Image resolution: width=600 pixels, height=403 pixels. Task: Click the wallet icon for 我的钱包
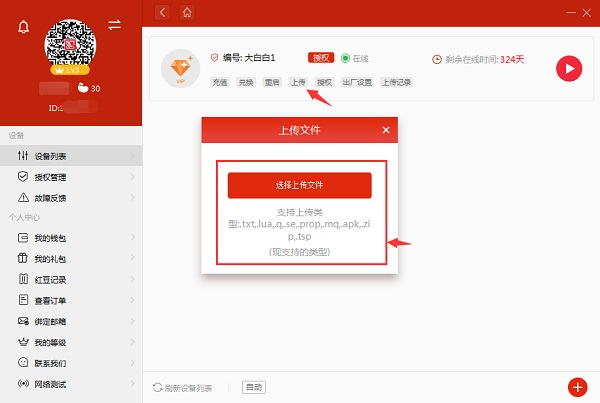[x=23, y=238]
